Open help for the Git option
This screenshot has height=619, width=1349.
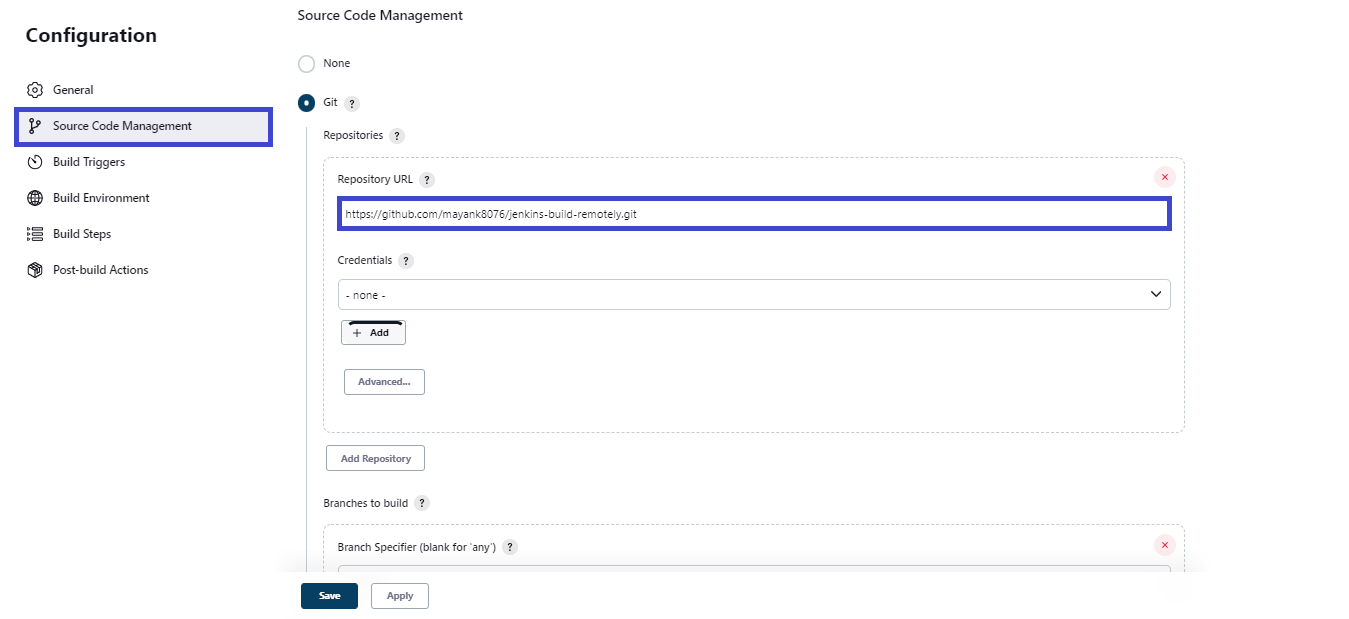[x=353, y=102]
